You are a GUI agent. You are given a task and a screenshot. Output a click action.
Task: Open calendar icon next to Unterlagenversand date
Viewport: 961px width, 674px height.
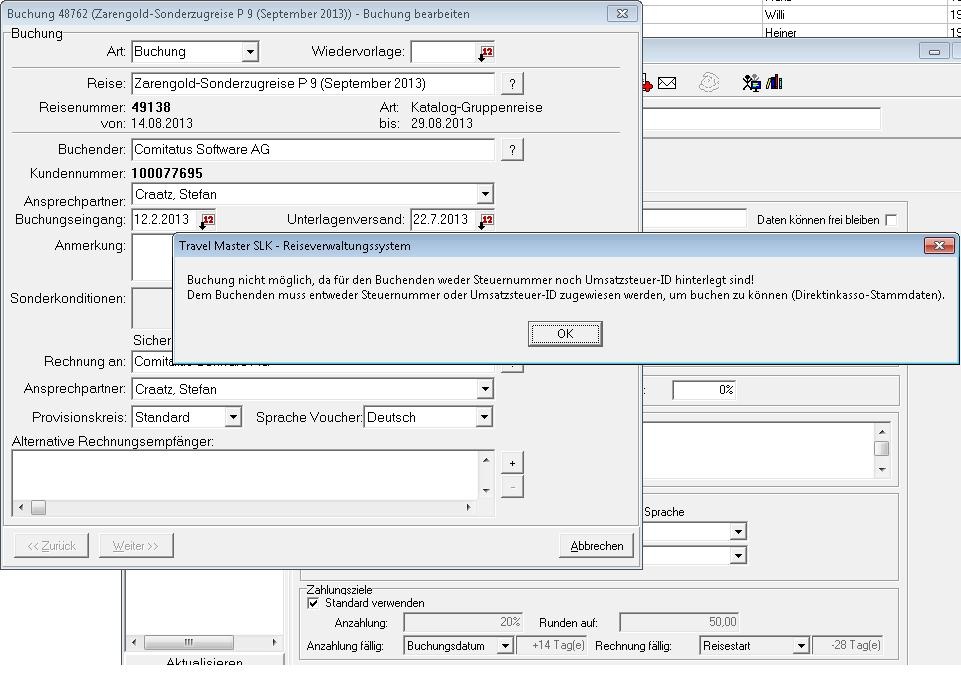486,220
